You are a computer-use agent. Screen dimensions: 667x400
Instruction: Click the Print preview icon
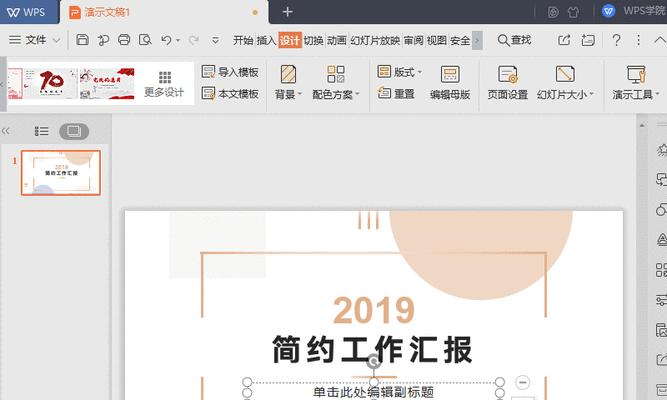tap(145, 40)
